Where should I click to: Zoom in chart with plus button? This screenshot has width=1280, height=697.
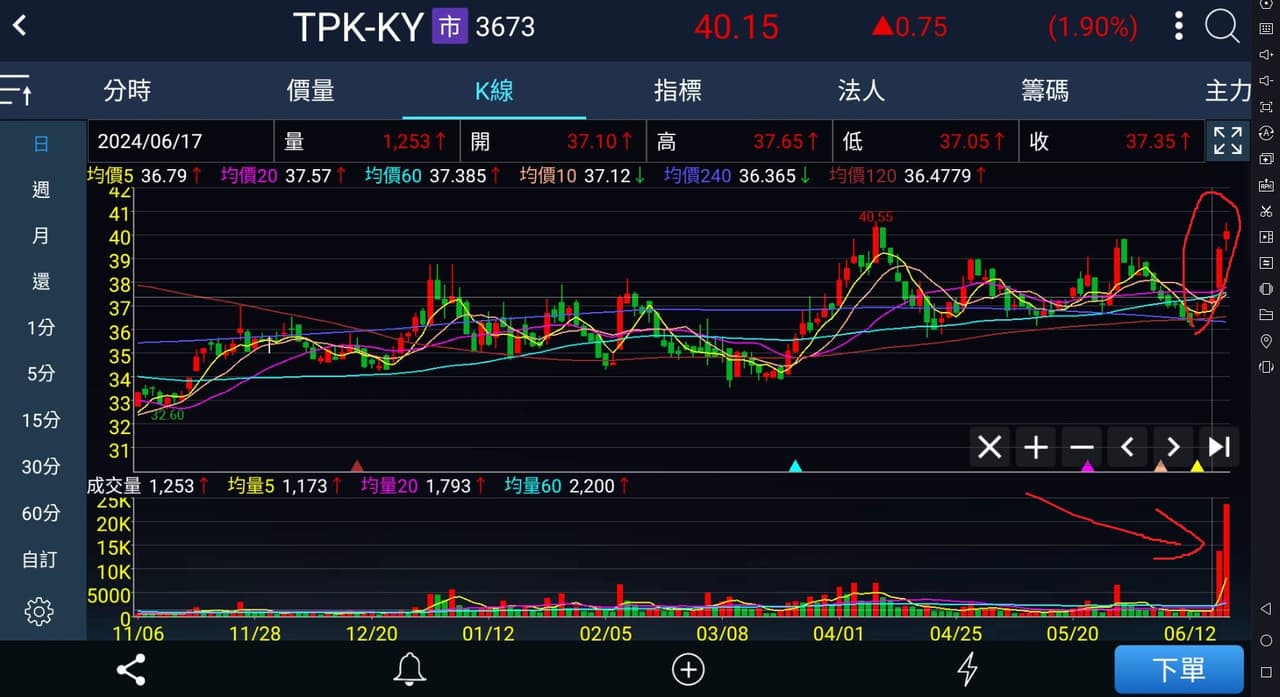click(1036, 447)
